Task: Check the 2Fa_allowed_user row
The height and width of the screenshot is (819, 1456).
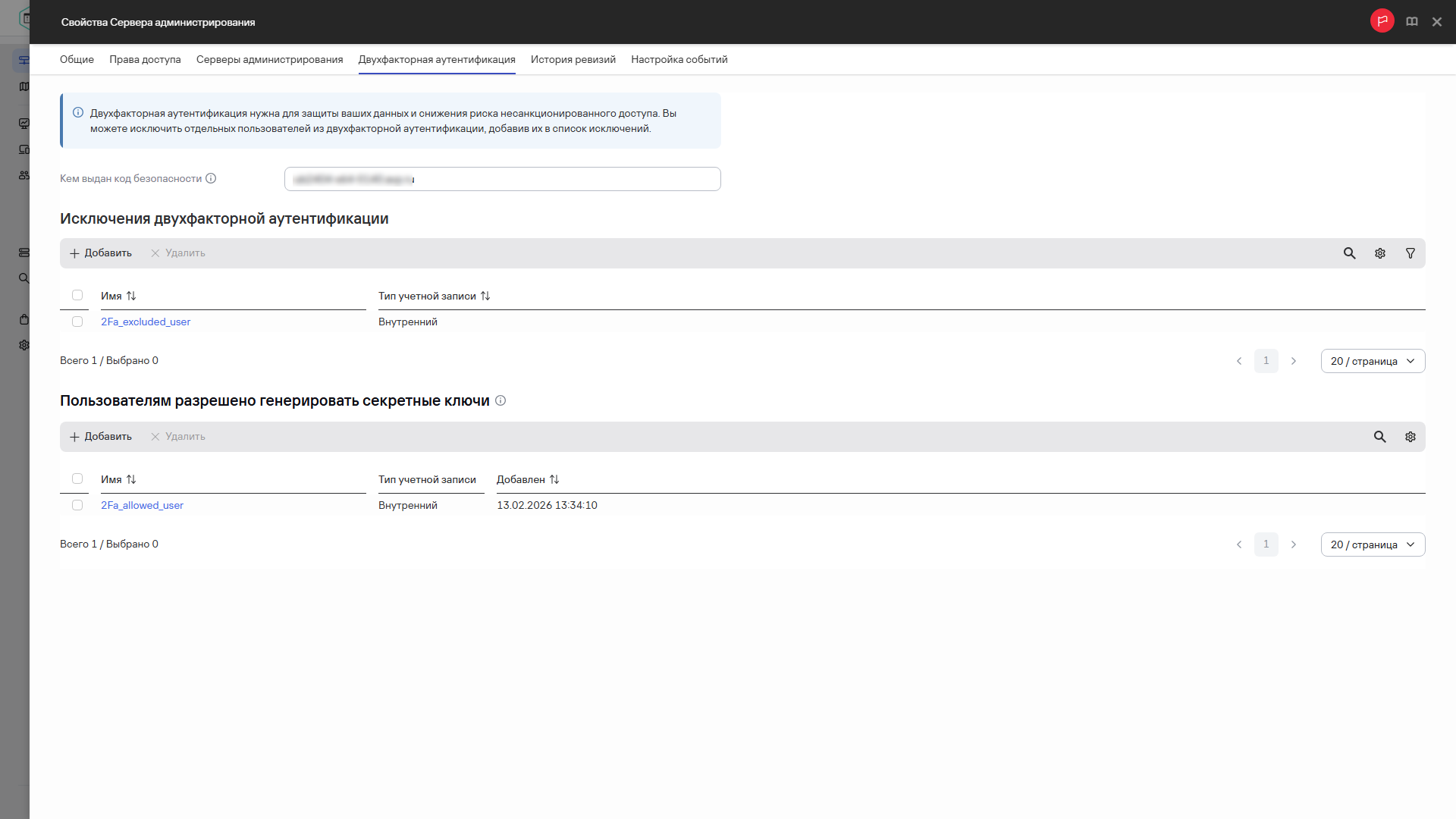Action: click(x=77, y=505)
